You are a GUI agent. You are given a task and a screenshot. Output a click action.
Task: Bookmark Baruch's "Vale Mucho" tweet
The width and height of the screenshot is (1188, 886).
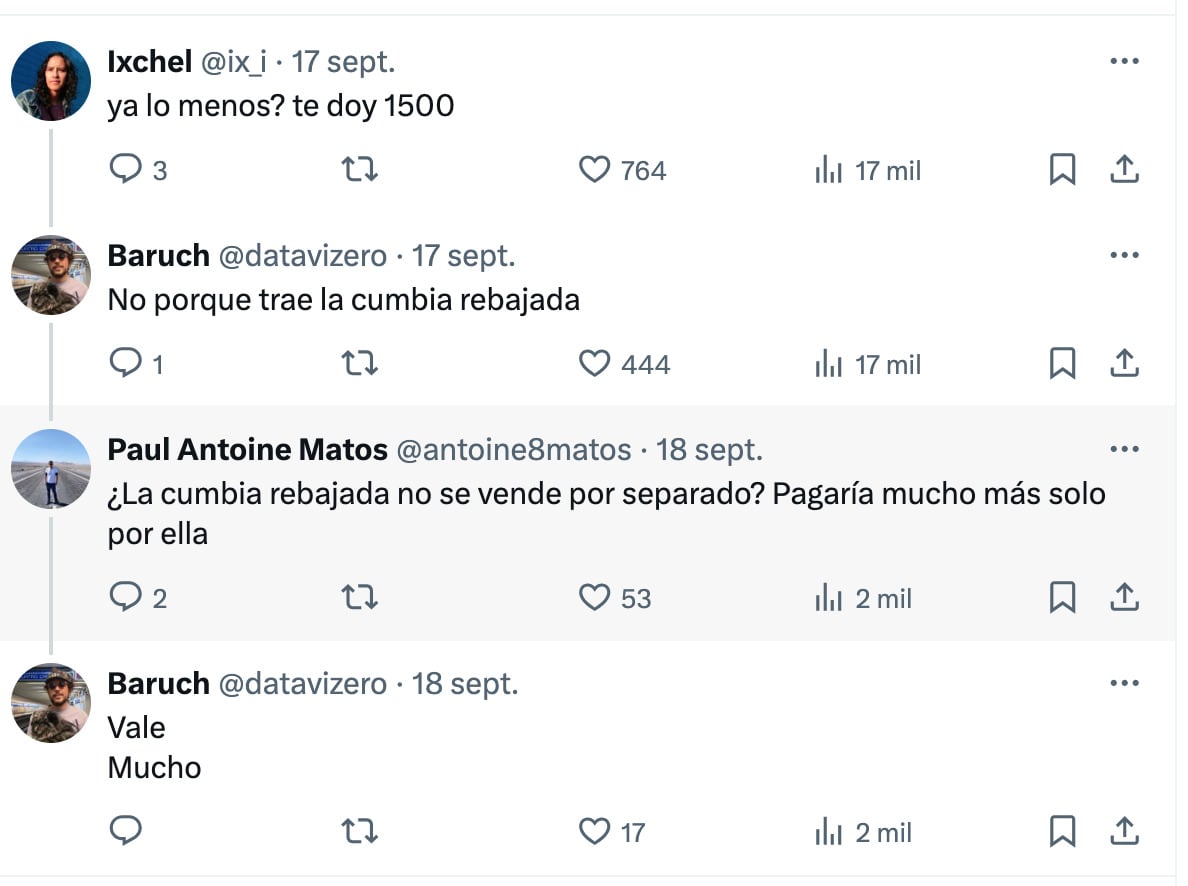click(1063, 831)
